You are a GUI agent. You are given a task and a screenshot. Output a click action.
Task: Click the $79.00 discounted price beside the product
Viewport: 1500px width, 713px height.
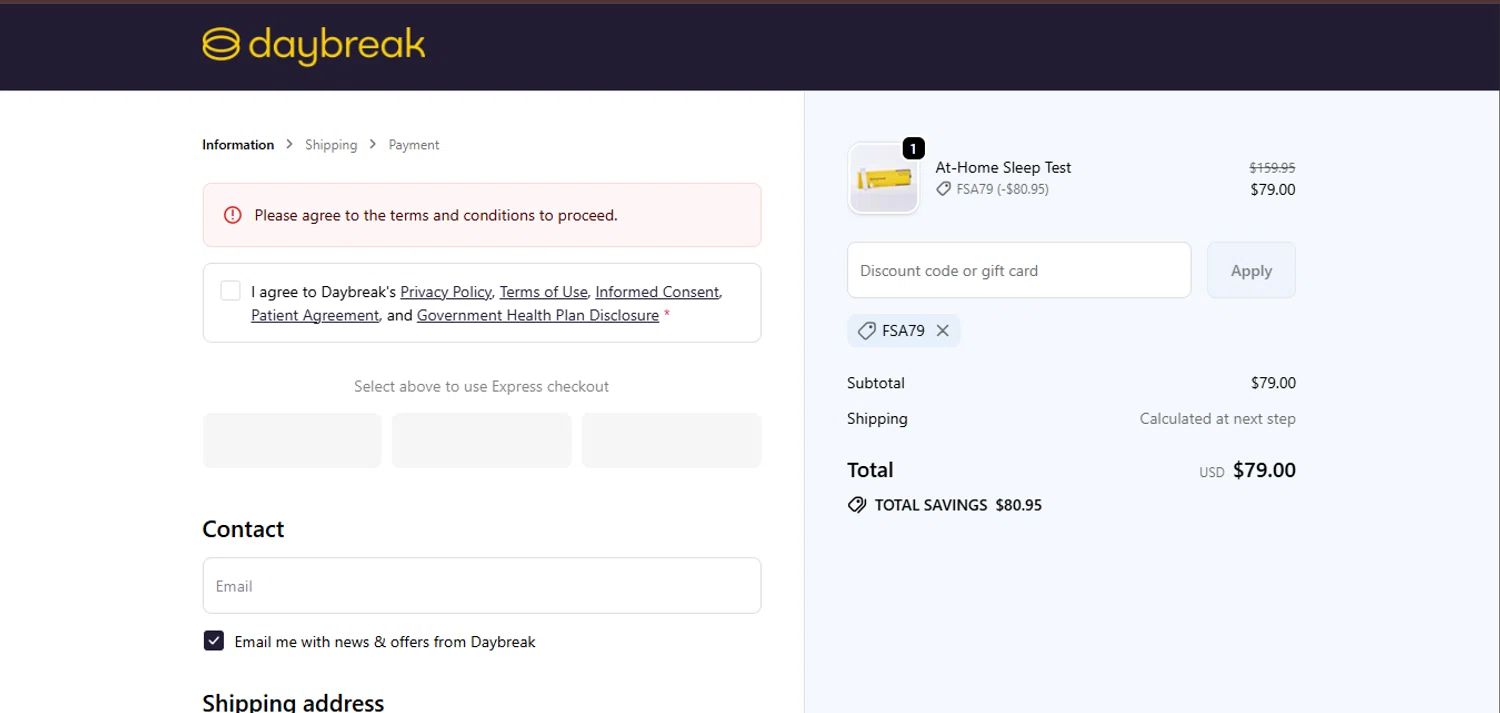[1273, 190]
